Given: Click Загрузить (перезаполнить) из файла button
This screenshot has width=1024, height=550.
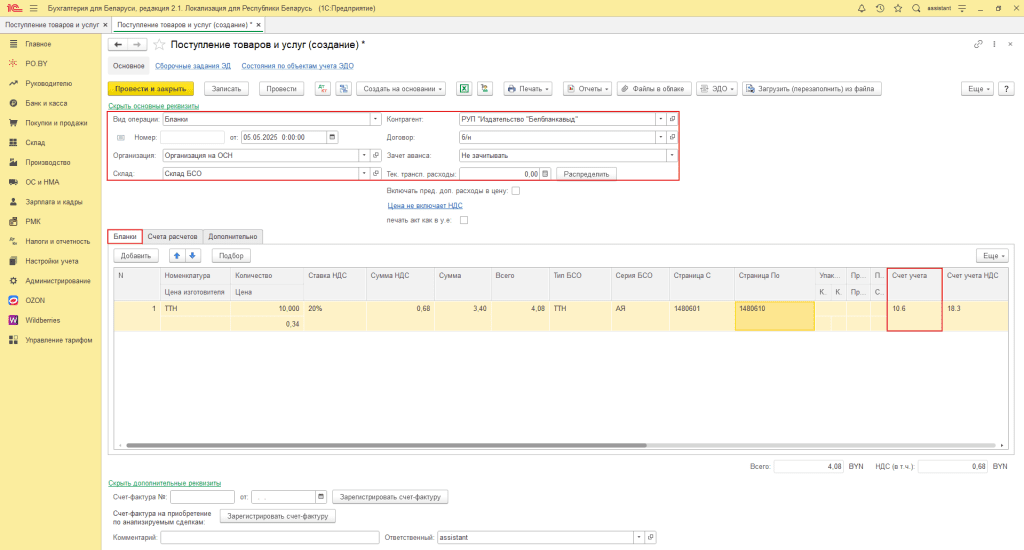Looking at the screenshot, I should tap(812, 89).
